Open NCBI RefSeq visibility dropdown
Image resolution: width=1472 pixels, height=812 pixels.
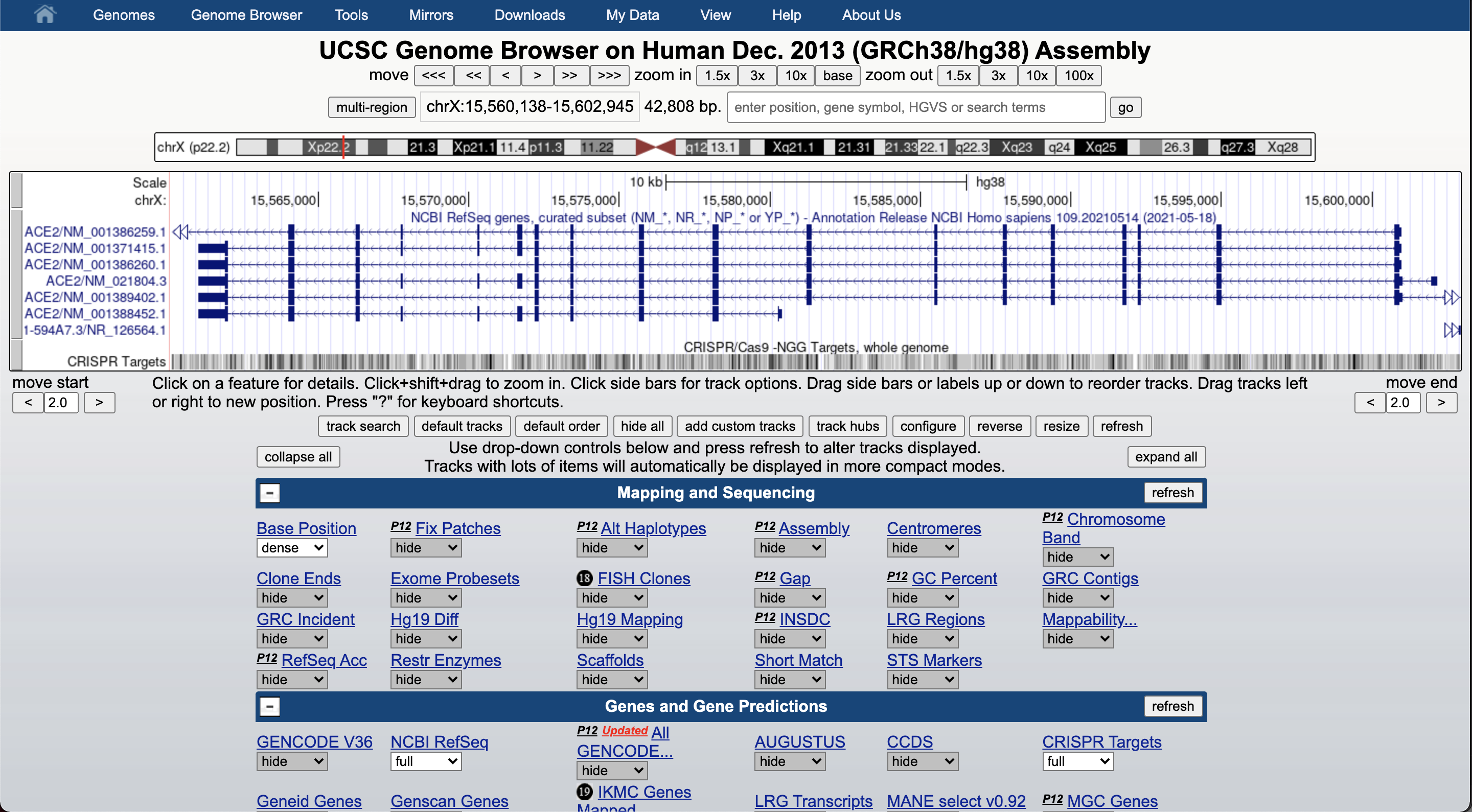click(x=426, y=761)
